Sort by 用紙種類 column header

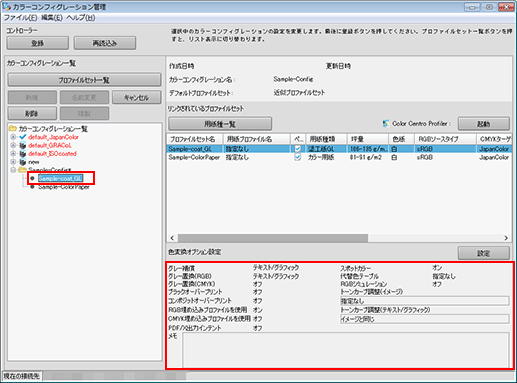pos(327,139)
